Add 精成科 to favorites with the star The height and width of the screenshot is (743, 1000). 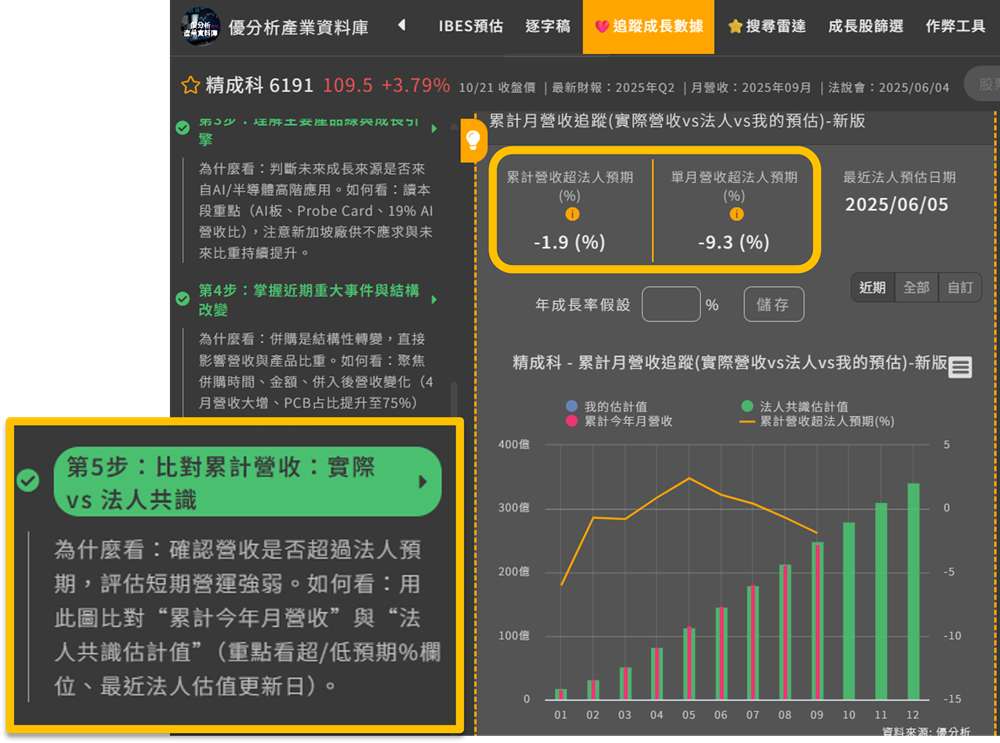click(190, 86)
